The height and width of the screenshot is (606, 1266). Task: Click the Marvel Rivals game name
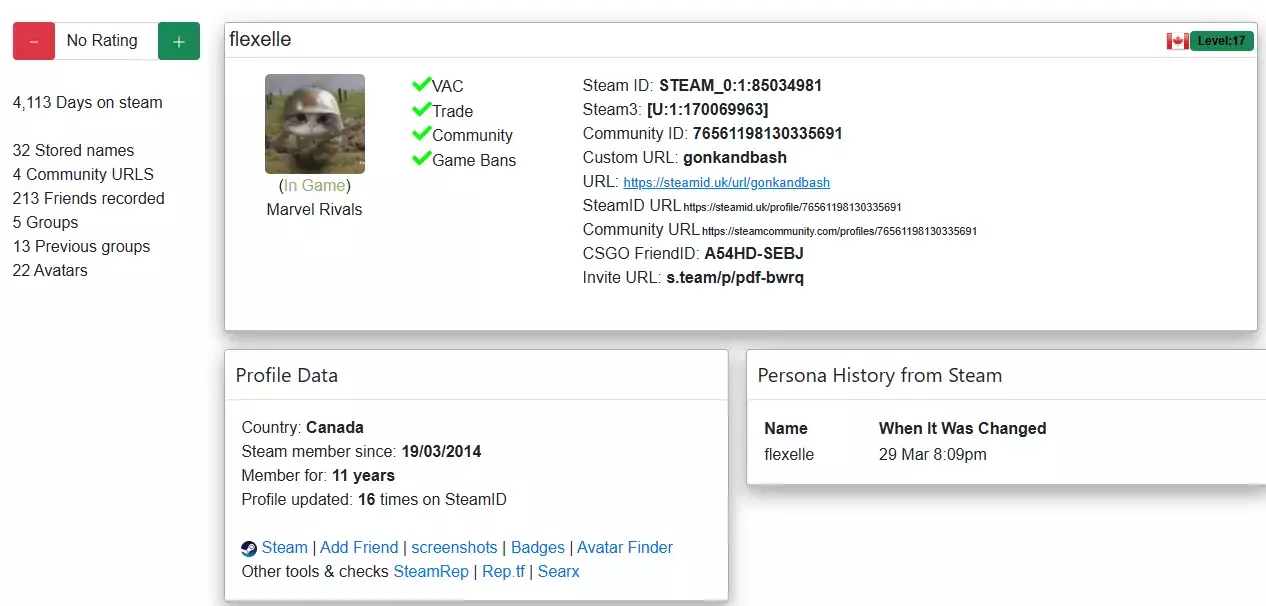(x=315, y=209)
